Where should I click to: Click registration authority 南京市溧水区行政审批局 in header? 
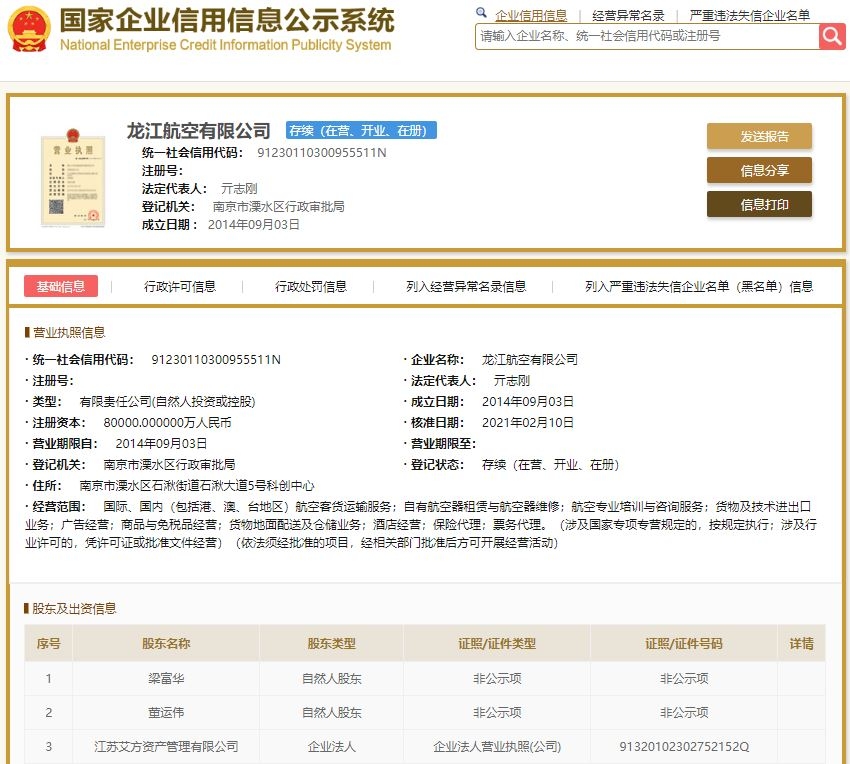(279, 207)
